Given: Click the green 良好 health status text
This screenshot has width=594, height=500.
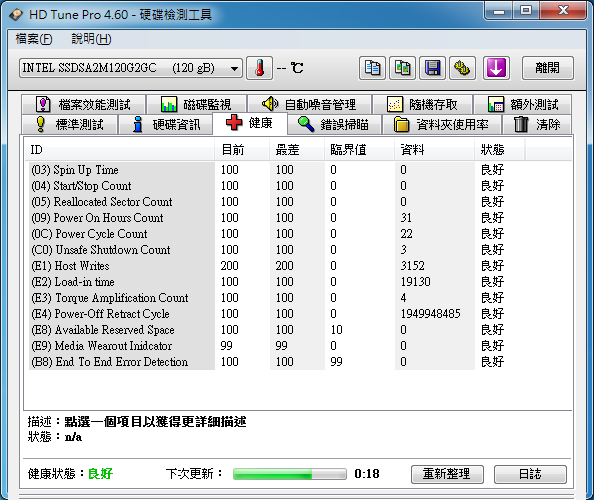Looking at the screenshot, I should tap(100, 473).
